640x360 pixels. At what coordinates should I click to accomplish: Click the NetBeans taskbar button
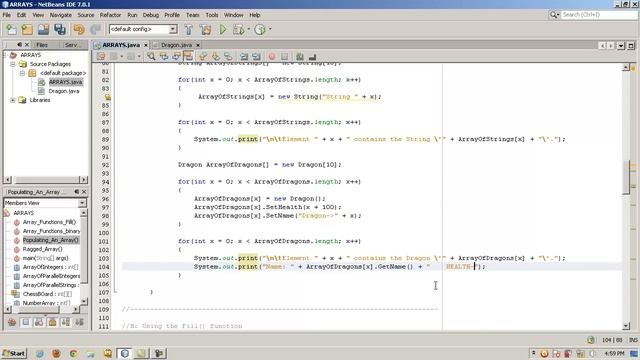pos(125,353)
